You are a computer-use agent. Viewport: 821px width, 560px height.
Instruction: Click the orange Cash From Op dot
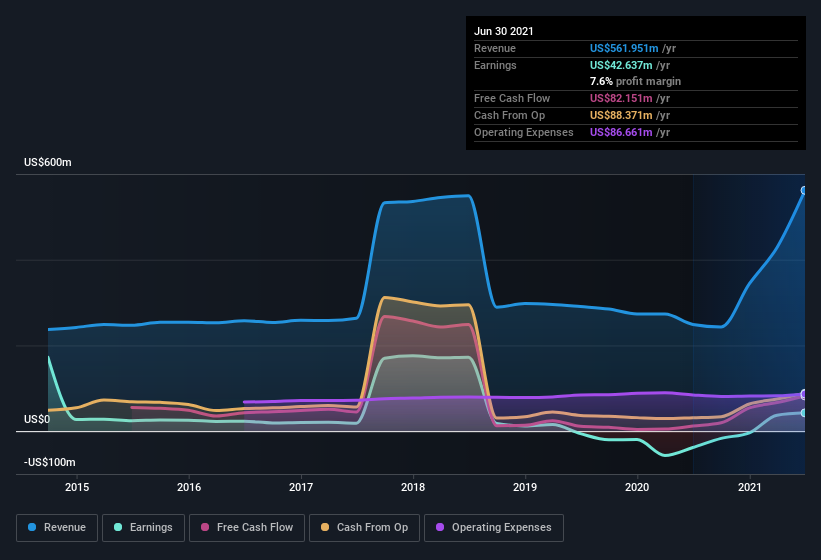pyautogui.click(x=325, y=527)
